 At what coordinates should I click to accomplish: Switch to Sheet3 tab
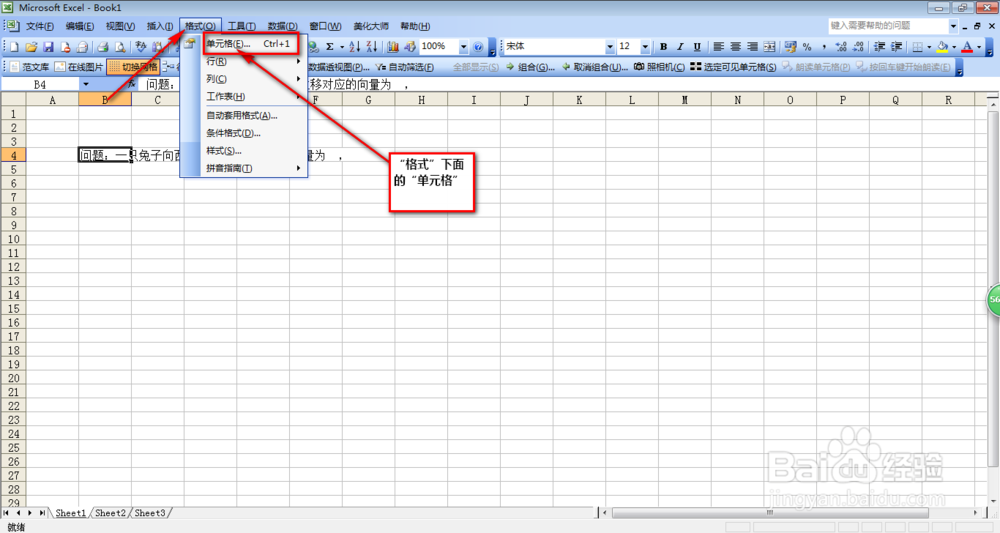(150, 513)
